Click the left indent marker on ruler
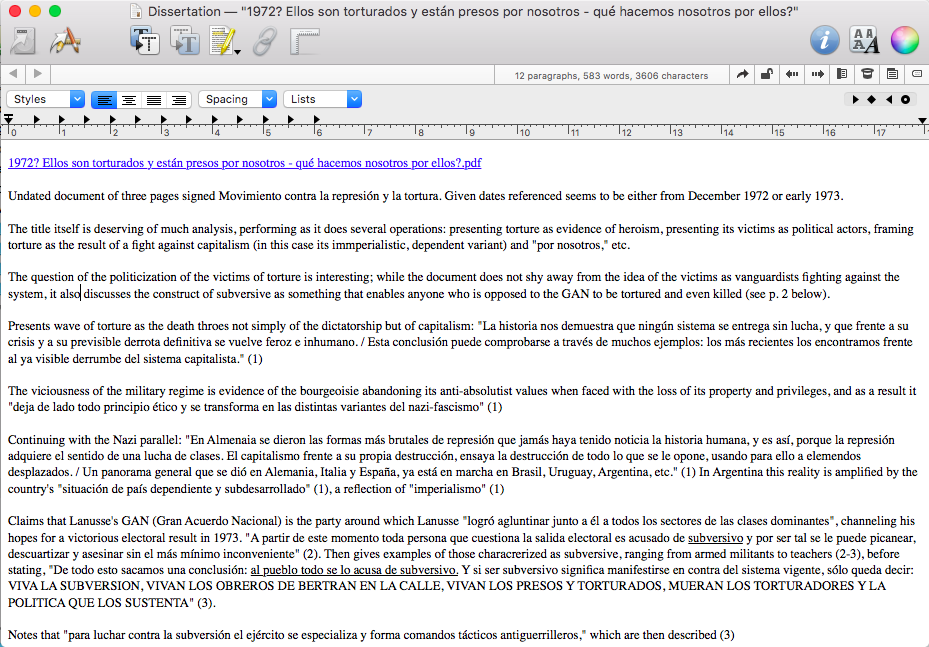Image resolution: width=929 pixels, height=647 pixels. pyautogui.click(x=8, y=119)
